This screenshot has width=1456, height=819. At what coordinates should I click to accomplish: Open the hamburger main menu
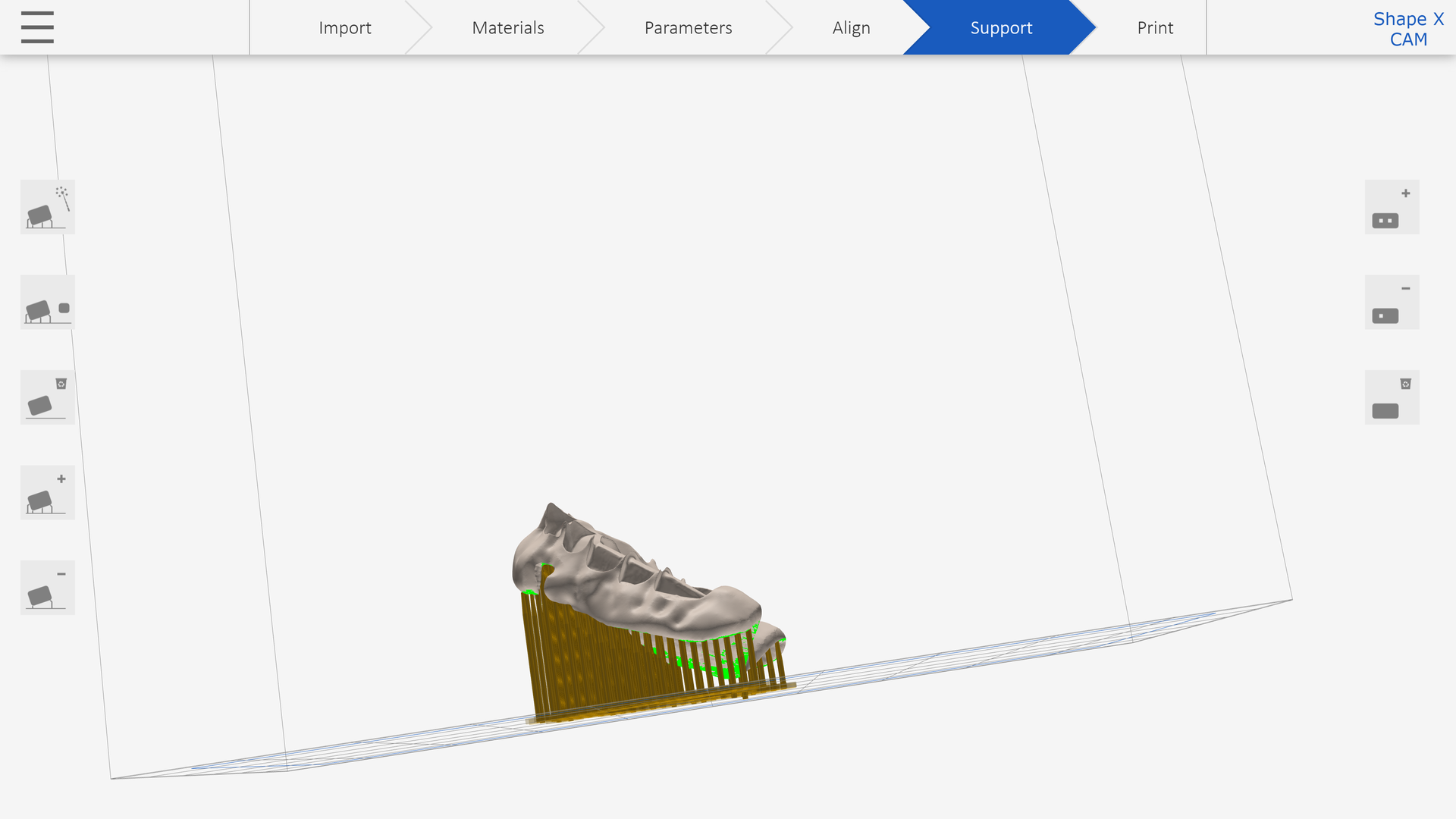(37, 27)
